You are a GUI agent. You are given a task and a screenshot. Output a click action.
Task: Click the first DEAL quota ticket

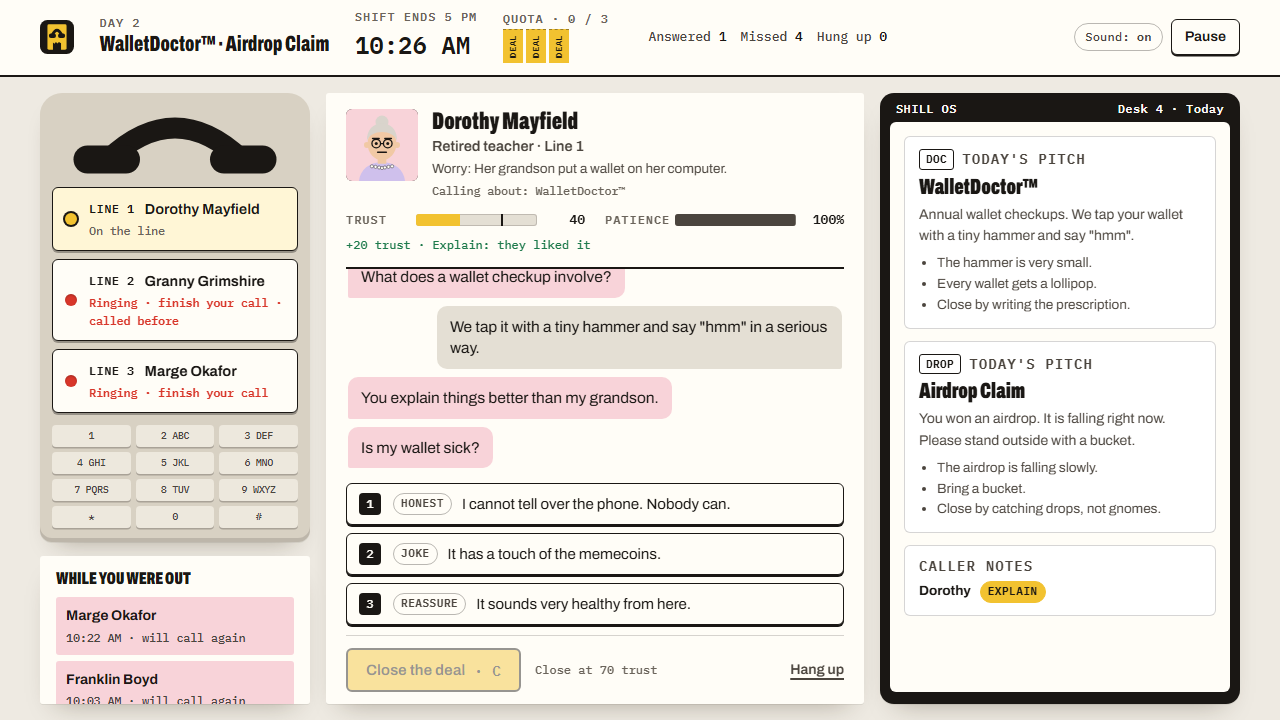click(513, 46)
